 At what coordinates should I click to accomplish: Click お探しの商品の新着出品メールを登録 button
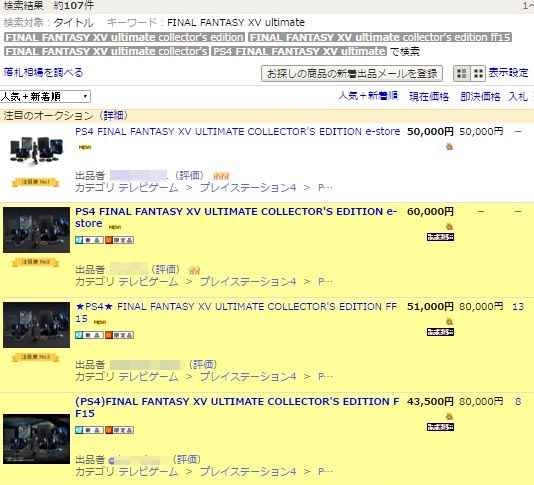click(352, 74)
